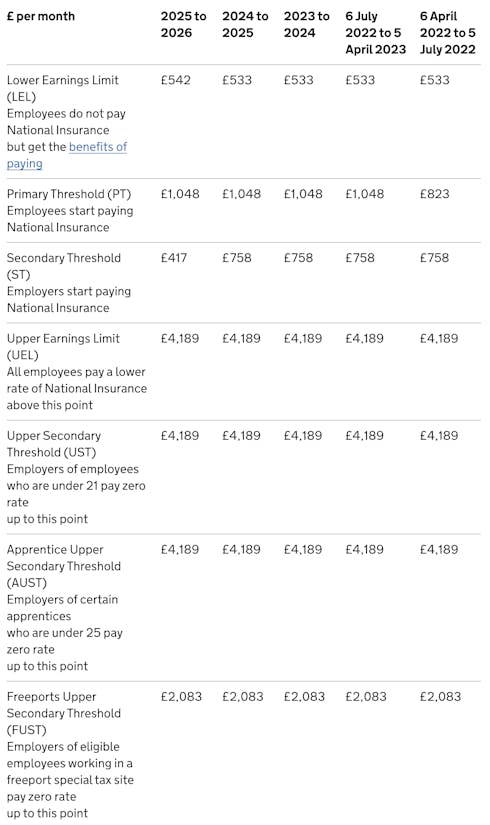Click the '2024 to 2025' column header
Screen dimensions: 490x825
coord(245,25)
